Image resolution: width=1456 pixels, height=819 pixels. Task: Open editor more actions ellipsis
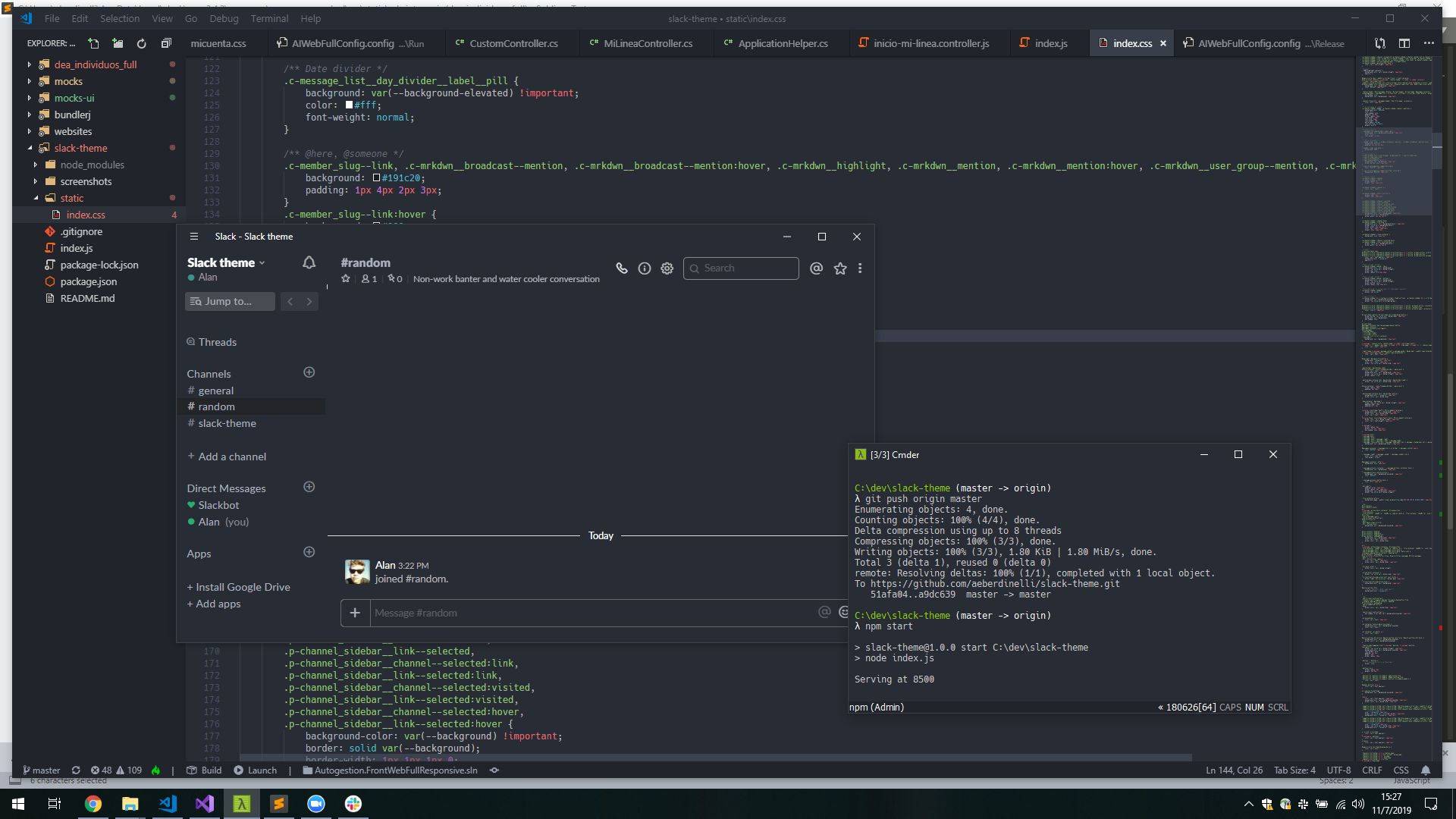[x=1429, y=43]
